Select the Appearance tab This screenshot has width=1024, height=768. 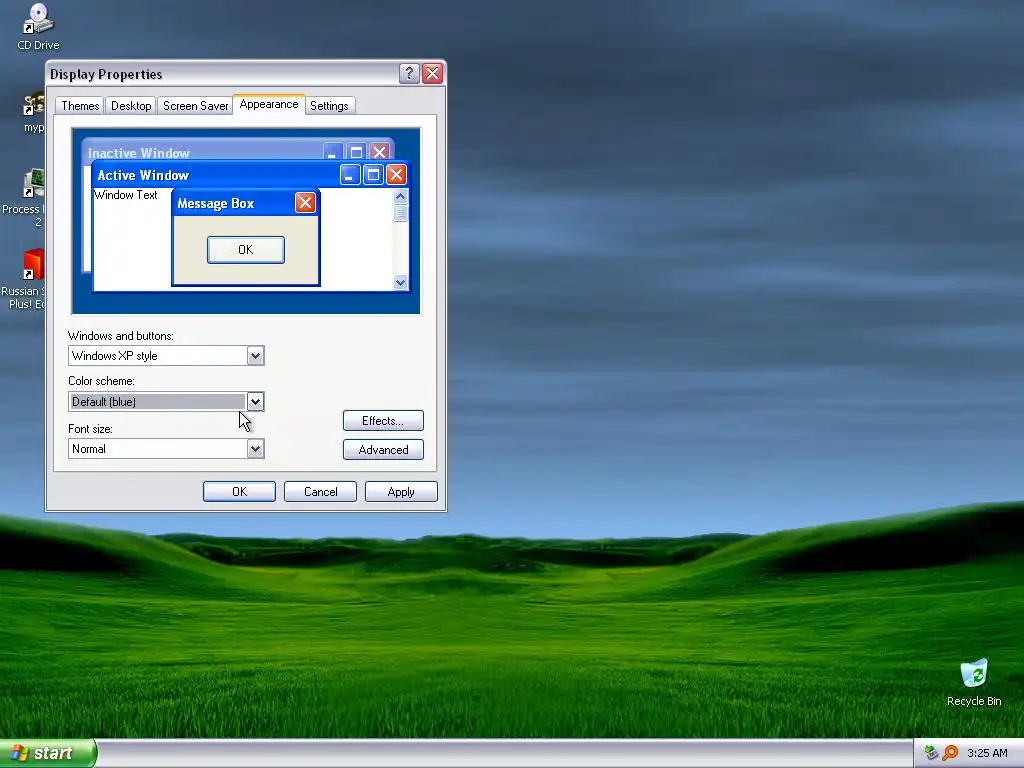pyautogui.click(x=268, y=104)
